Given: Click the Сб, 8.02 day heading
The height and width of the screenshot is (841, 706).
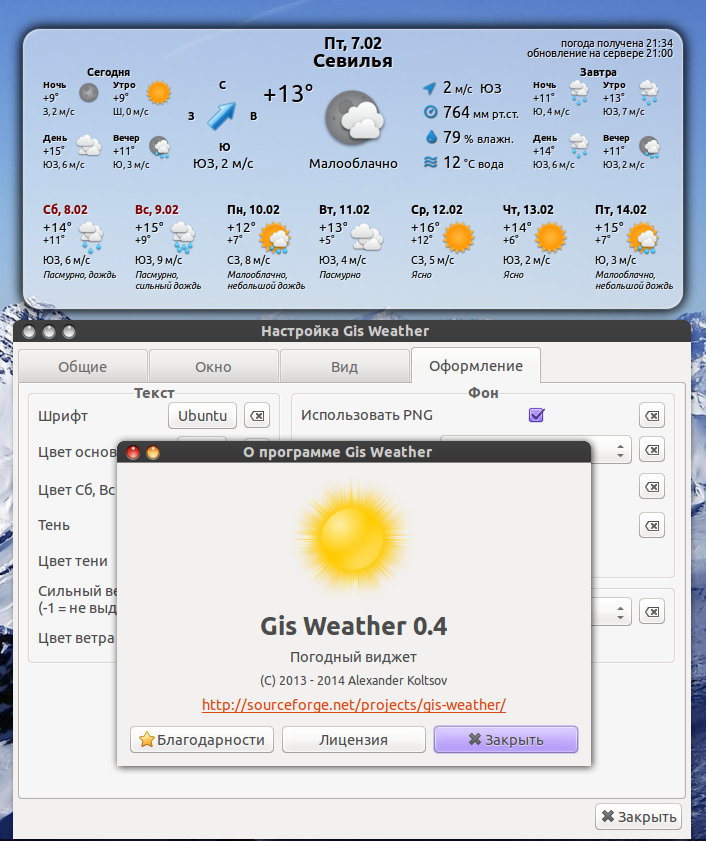Looking at the screenshot, I should (x=65, y=209).
